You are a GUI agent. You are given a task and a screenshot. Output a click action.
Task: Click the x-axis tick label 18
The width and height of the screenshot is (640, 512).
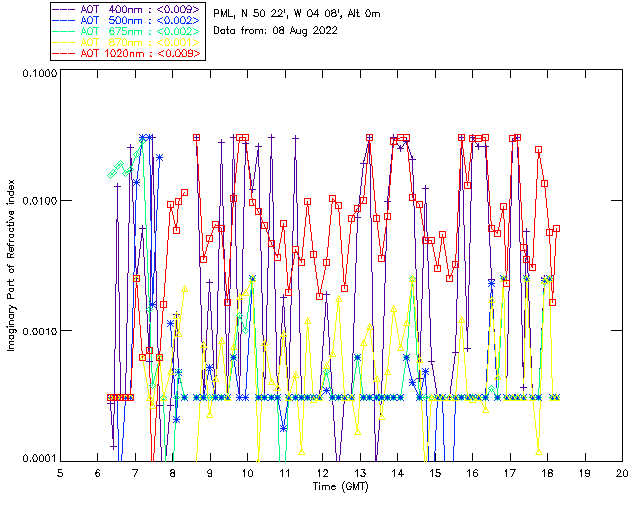[547, 473]
